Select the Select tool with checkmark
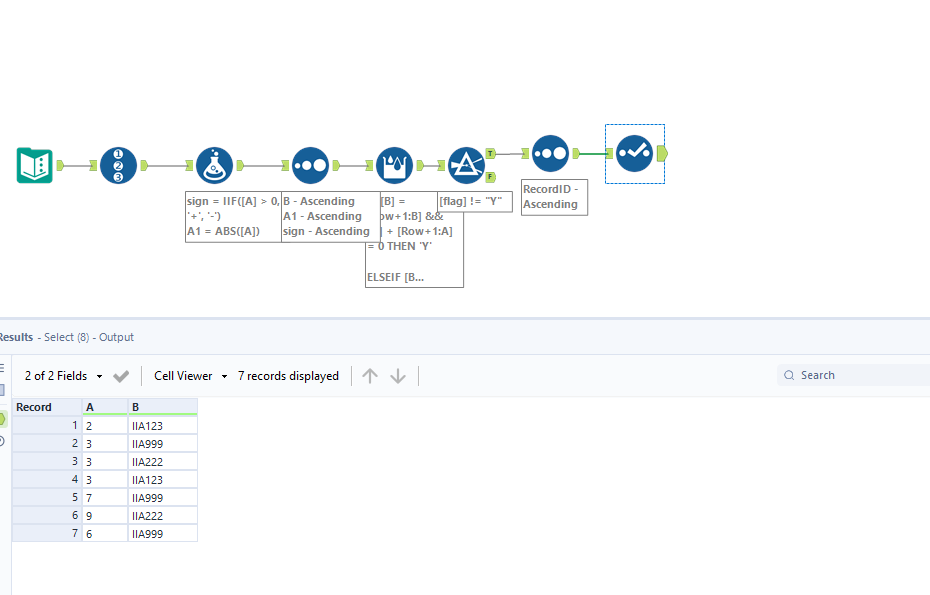This screenshot has width=930, height=595. click(x=635, y=154)
